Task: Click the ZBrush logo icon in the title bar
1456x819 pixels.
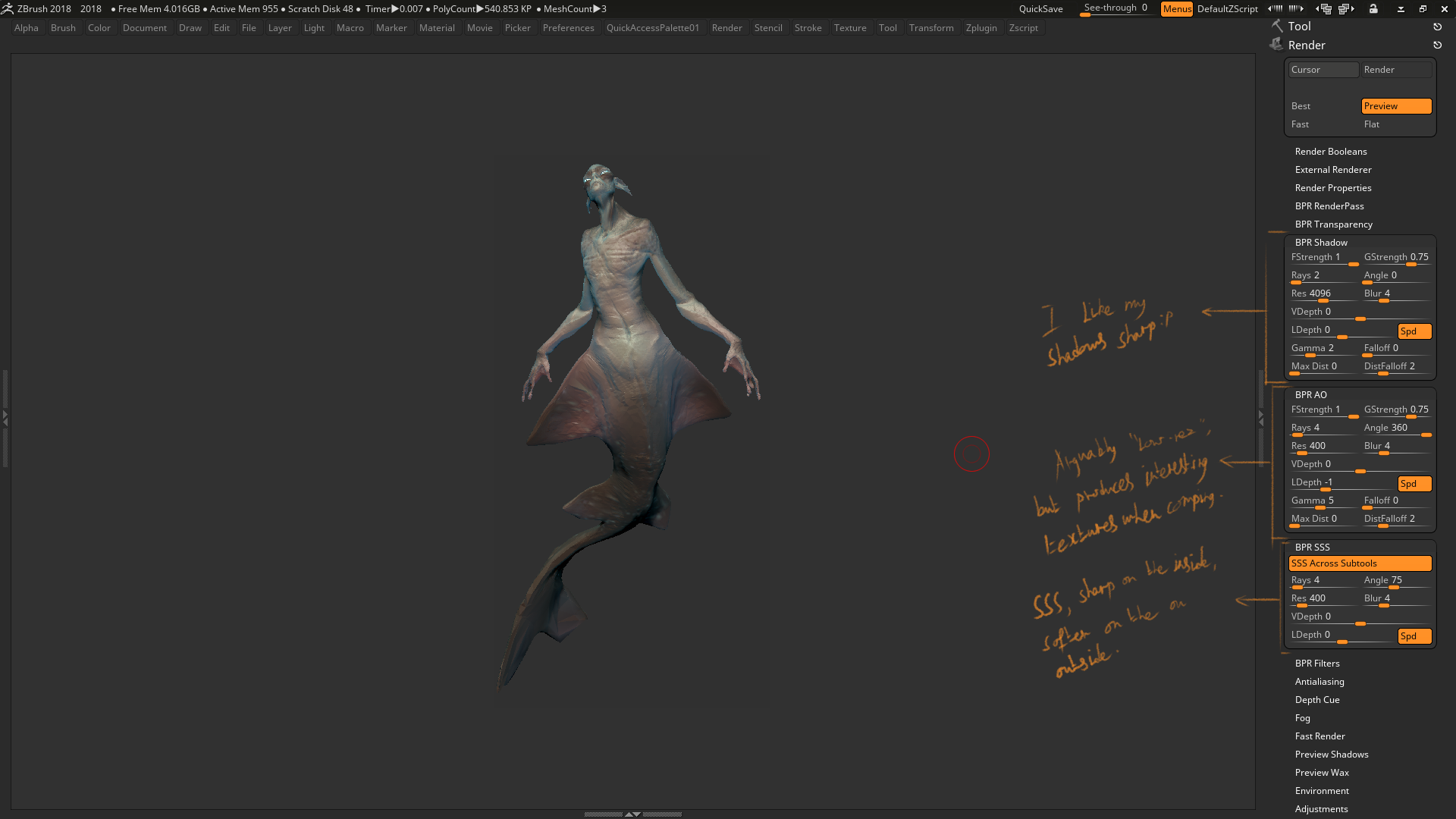Action: click(7, 9)
